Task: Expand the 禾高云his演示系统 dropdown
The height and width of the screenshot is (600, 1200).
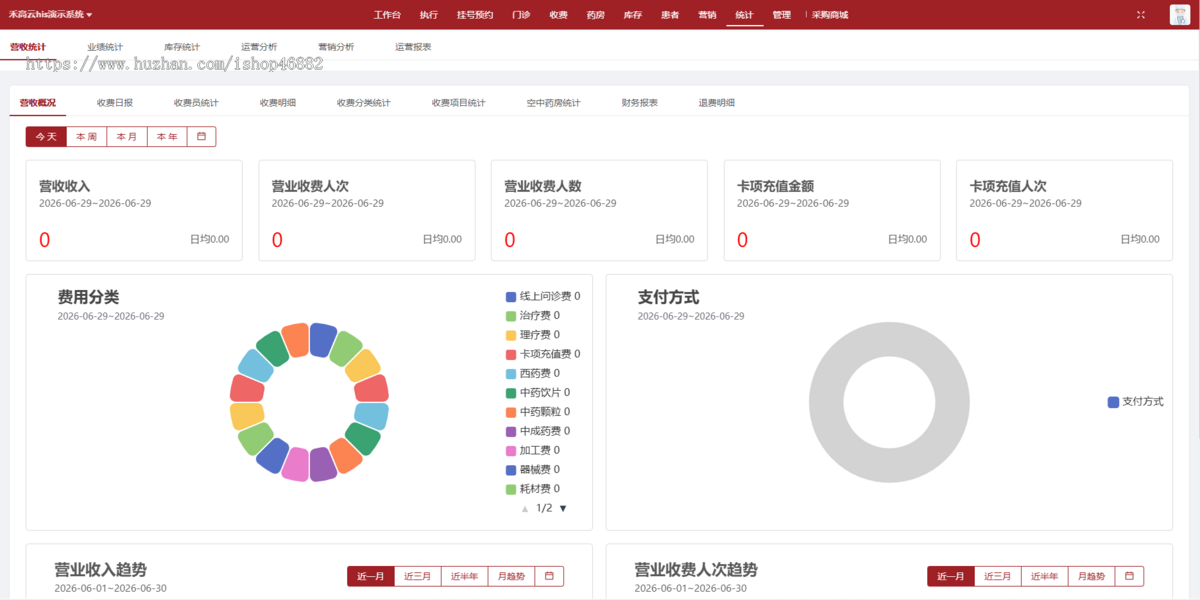Action: (50, 15)
